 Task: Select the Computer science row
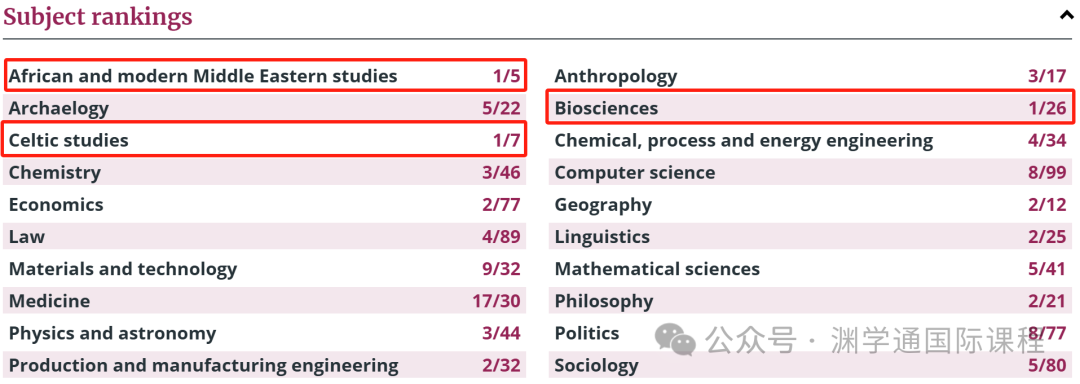pyautogui.click(x=811, y=172)
